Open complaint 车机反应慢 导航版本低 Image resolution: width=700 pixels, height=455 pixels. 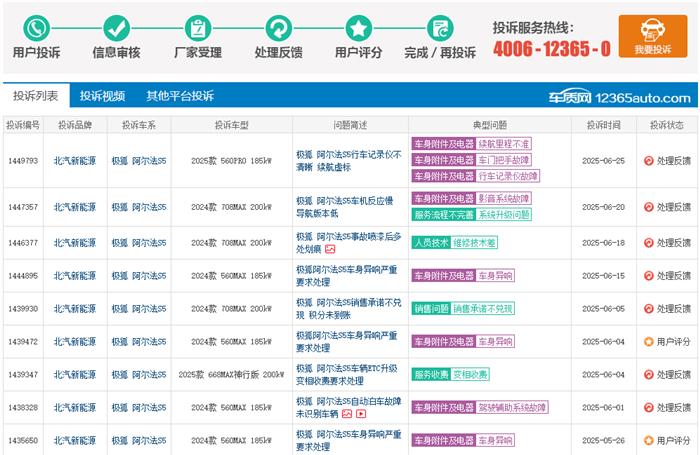pos(345,207)
